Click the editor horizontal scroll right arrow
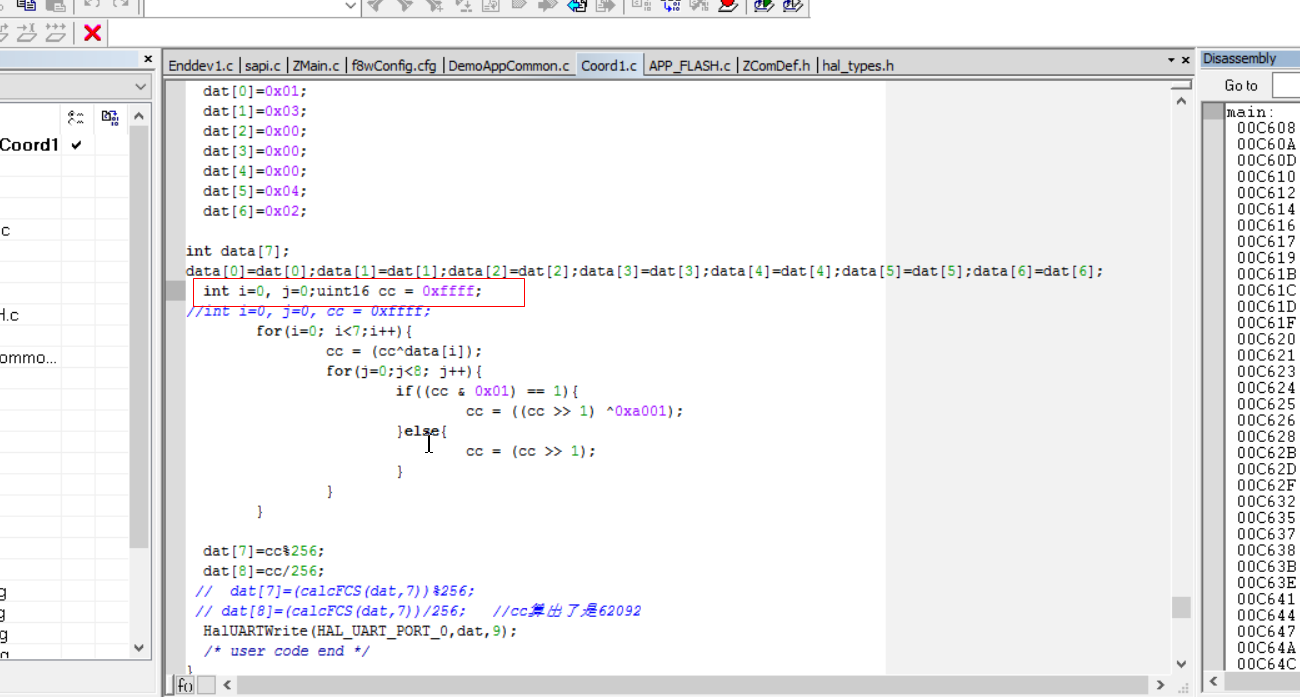The width and height of the screenshot is (1300, 697). point(1161,685)
